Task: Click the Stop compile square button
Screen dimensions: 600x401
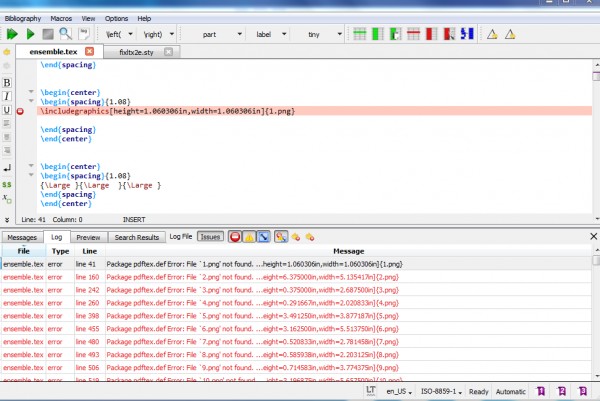Action: pos(48,34)
